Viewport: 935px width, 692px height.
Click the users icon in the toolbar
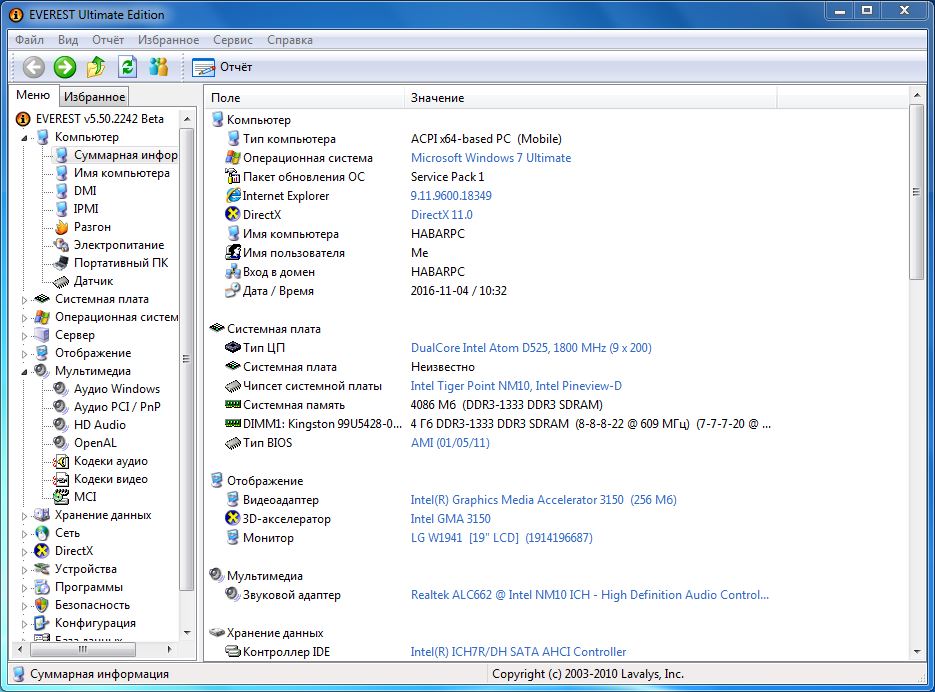click(x=158, y=67)
